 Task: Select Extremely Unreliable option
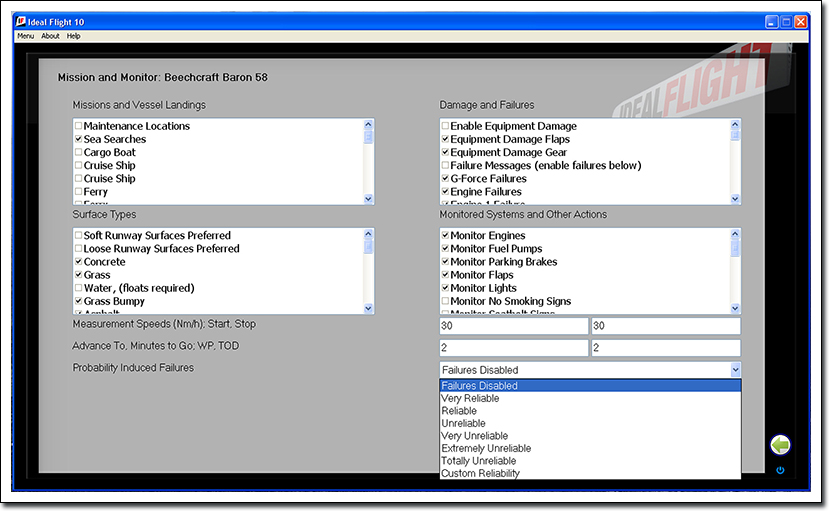point(590,448)
